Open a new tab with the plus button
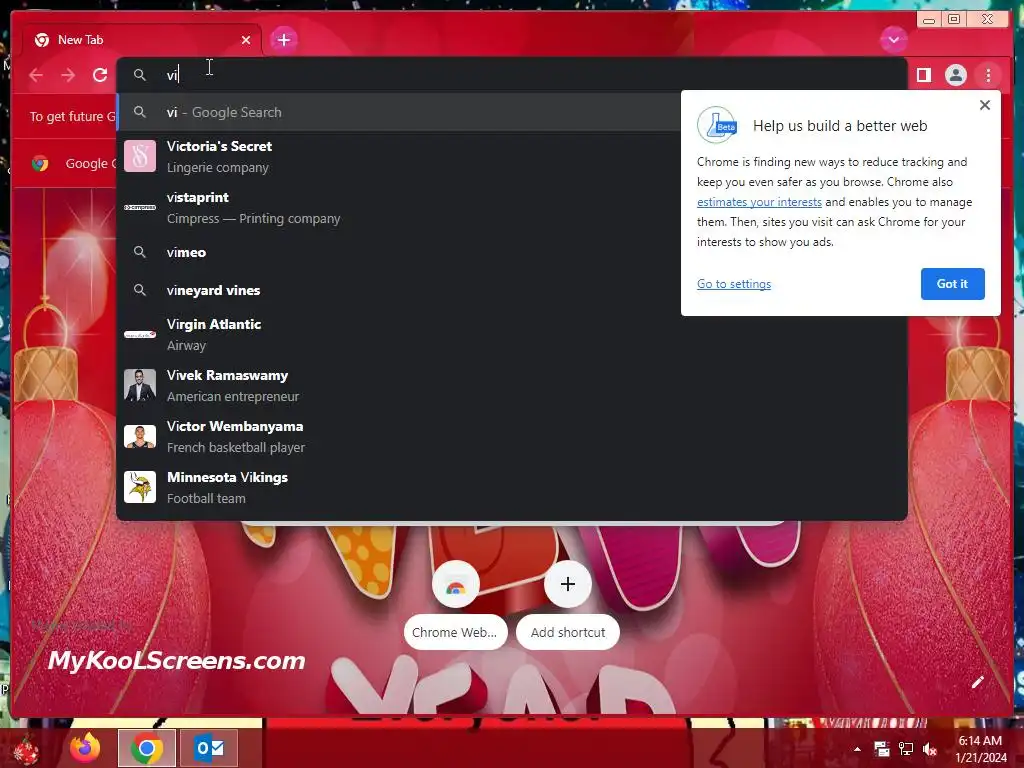Screen dimensions: 1024x768 (284, 40)
